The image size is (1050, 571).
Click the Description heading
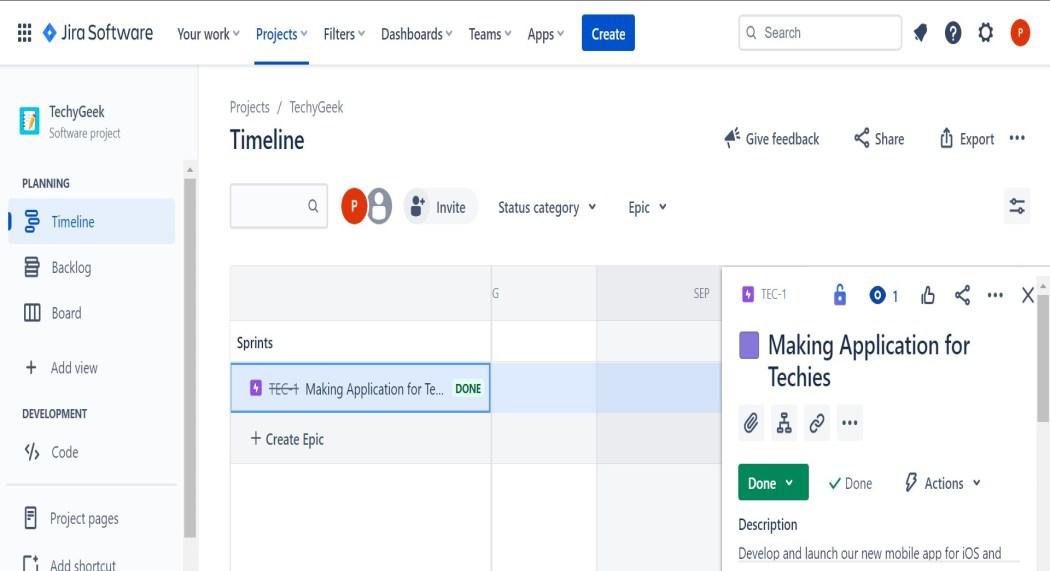click(767, 524)
